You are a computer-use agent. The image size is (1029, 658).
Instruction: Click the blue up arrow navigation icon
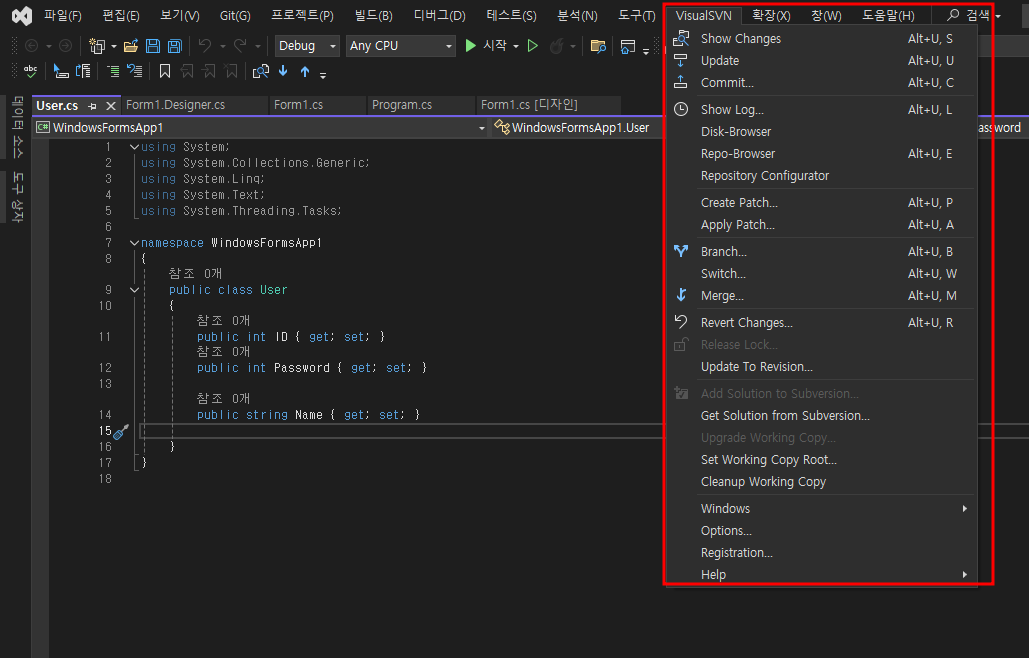pyautogui.click(x=305, y=71)
